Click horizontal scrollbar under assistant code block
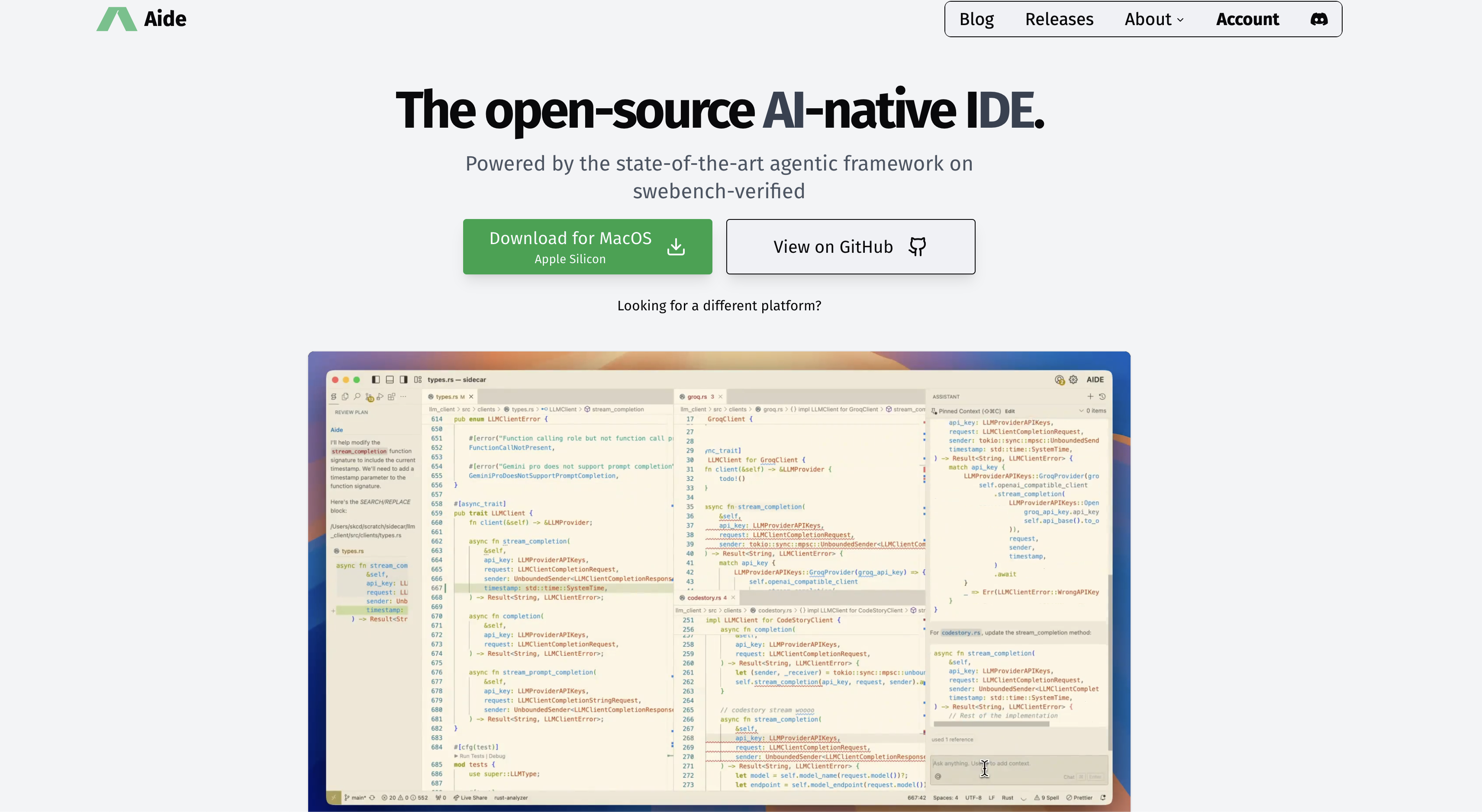Image resolution: width=1482 pixels, height=812 pixels. pos(991,724)
